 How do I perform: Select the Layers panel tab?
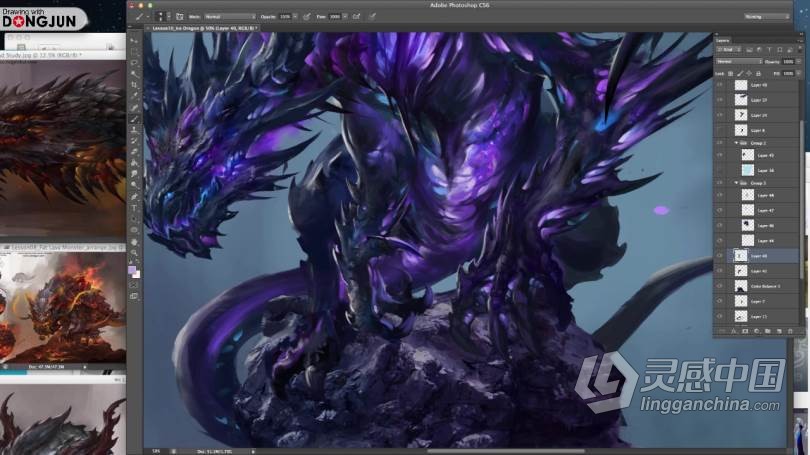[723, 40]
